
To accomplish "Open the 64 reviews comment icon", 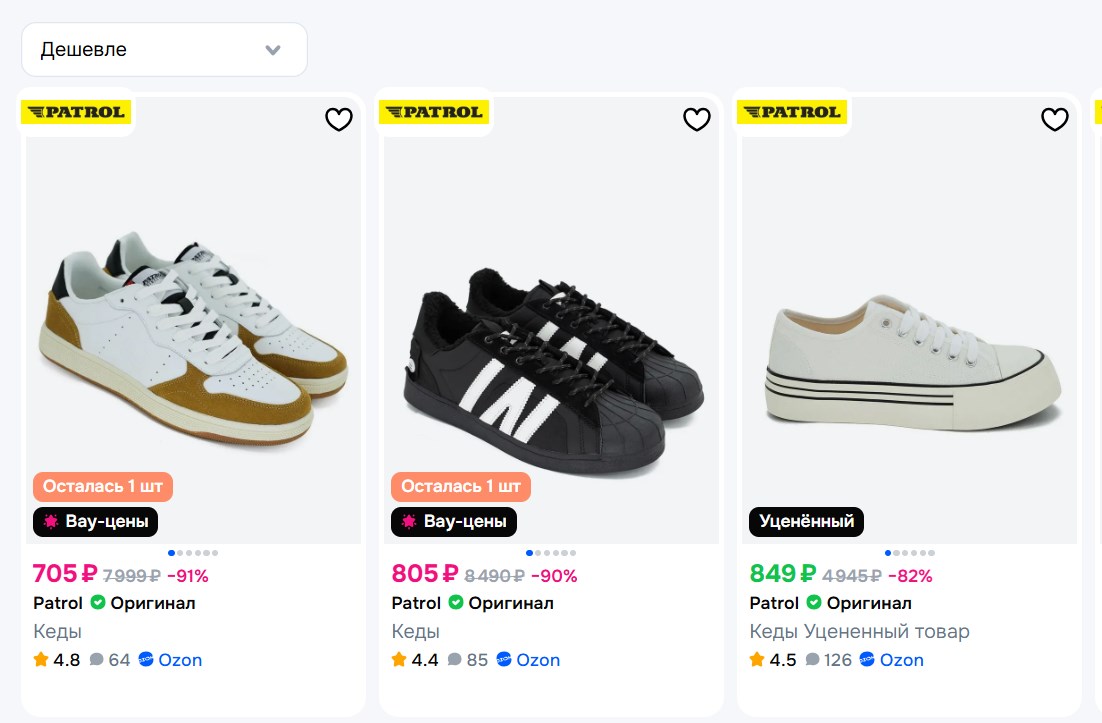I will pyautogui.click(x=97, y=660).
